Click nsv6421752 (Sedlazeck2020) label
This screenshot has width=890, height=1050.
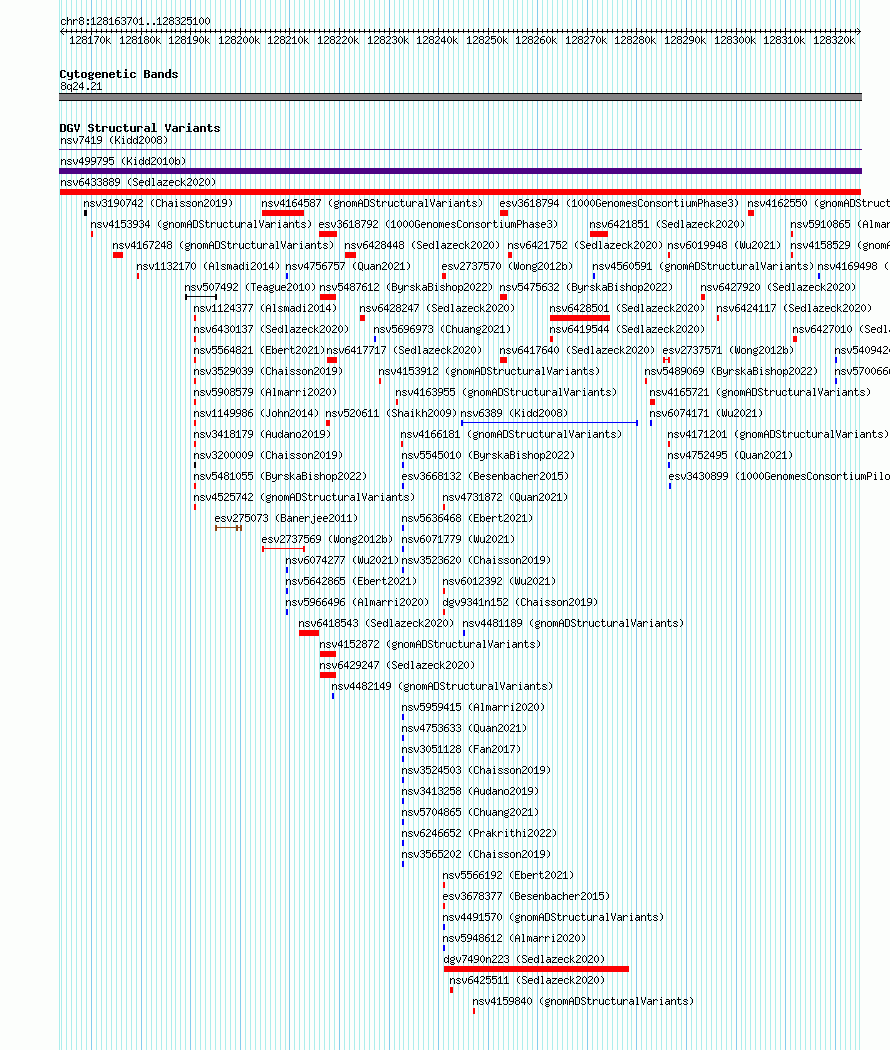click(x=585, y=245)
